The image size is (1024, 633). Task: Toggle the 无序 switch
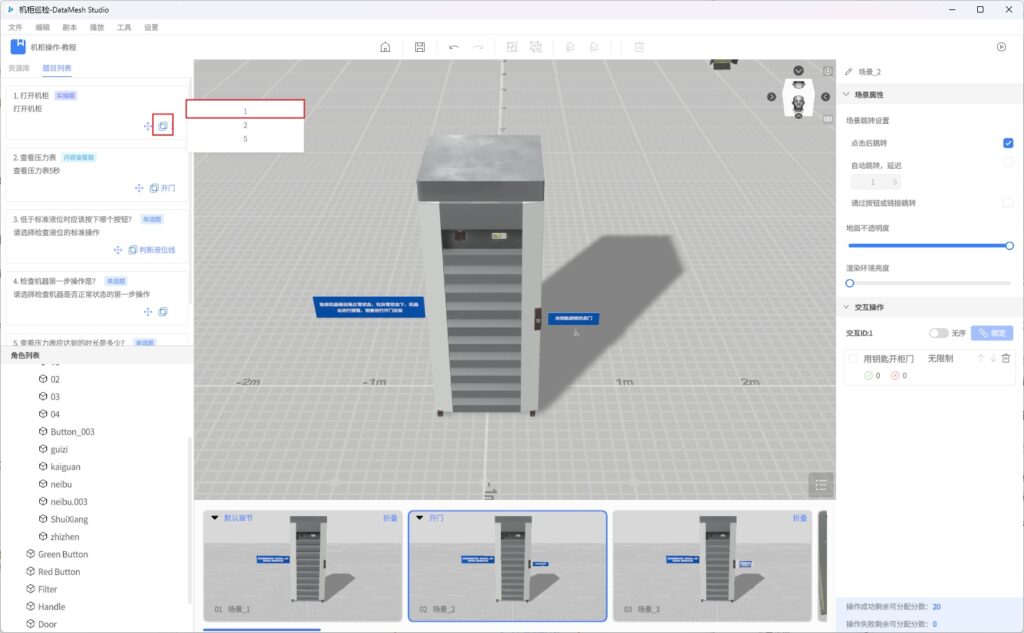(x=938, y=333)
